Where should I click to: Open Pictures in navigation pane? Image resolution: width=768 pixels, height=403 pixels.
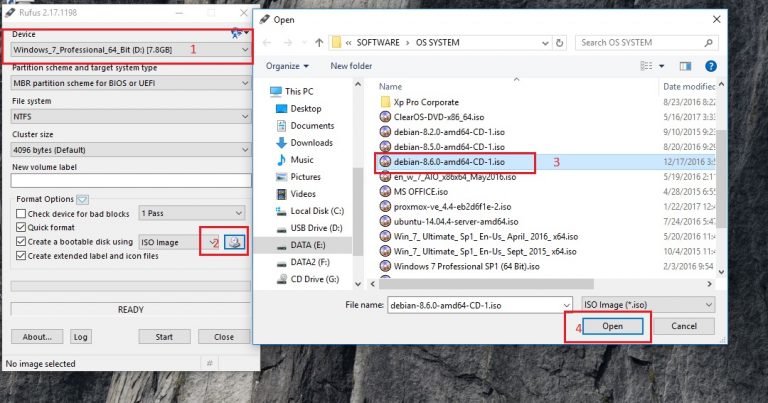[298, 177]
